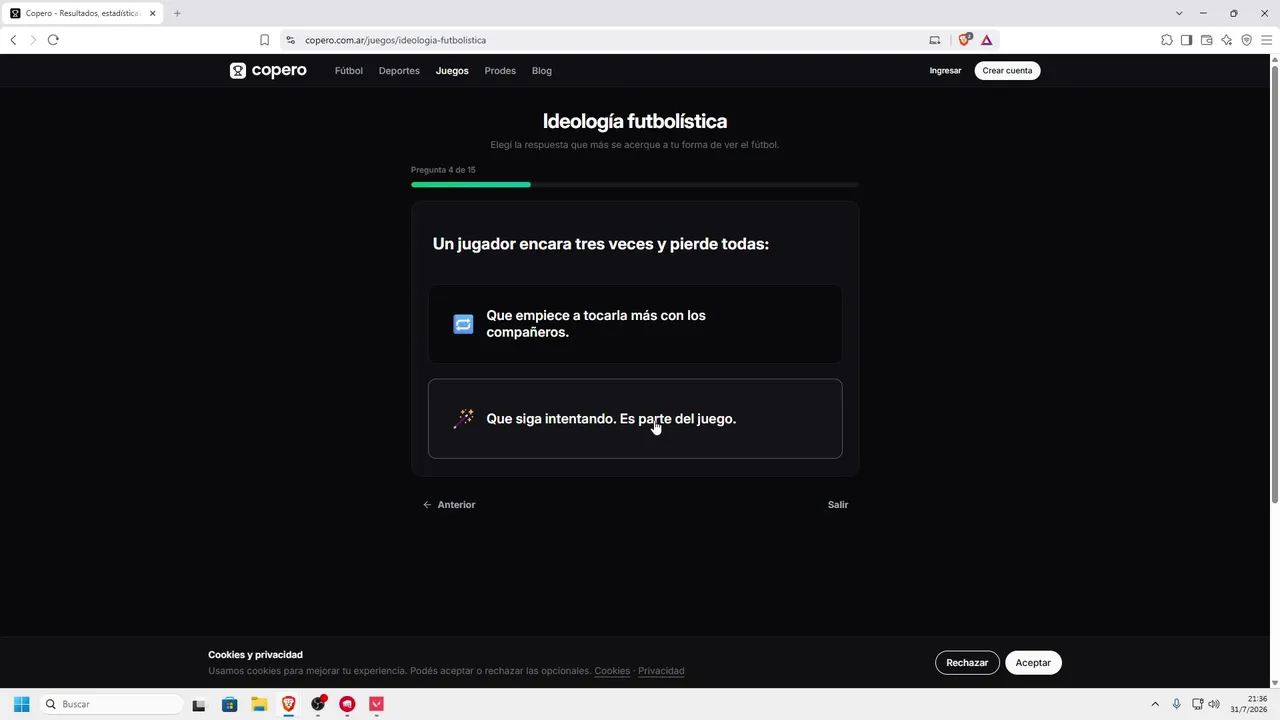Click the Ingresar link
Image resolution: width=1280 pixels, height=720 pixels.
(x=945, y=71)
